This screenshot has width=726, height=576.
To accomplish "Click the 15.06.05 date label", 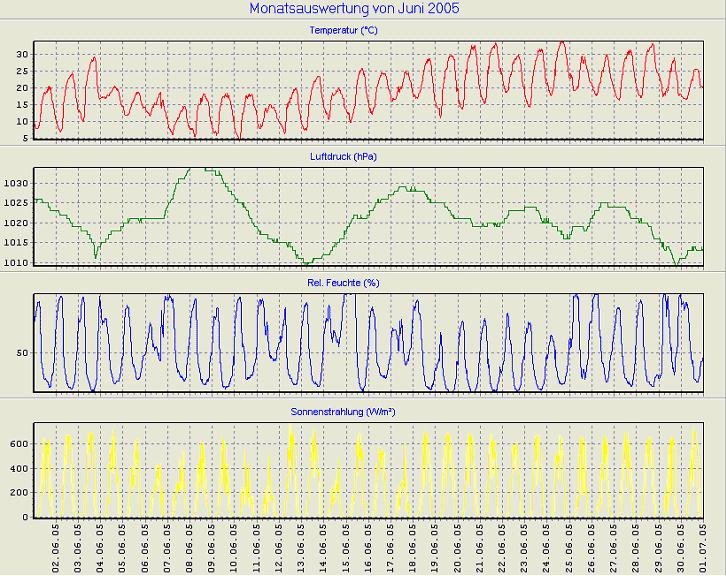I will click(x=346, y=546).
